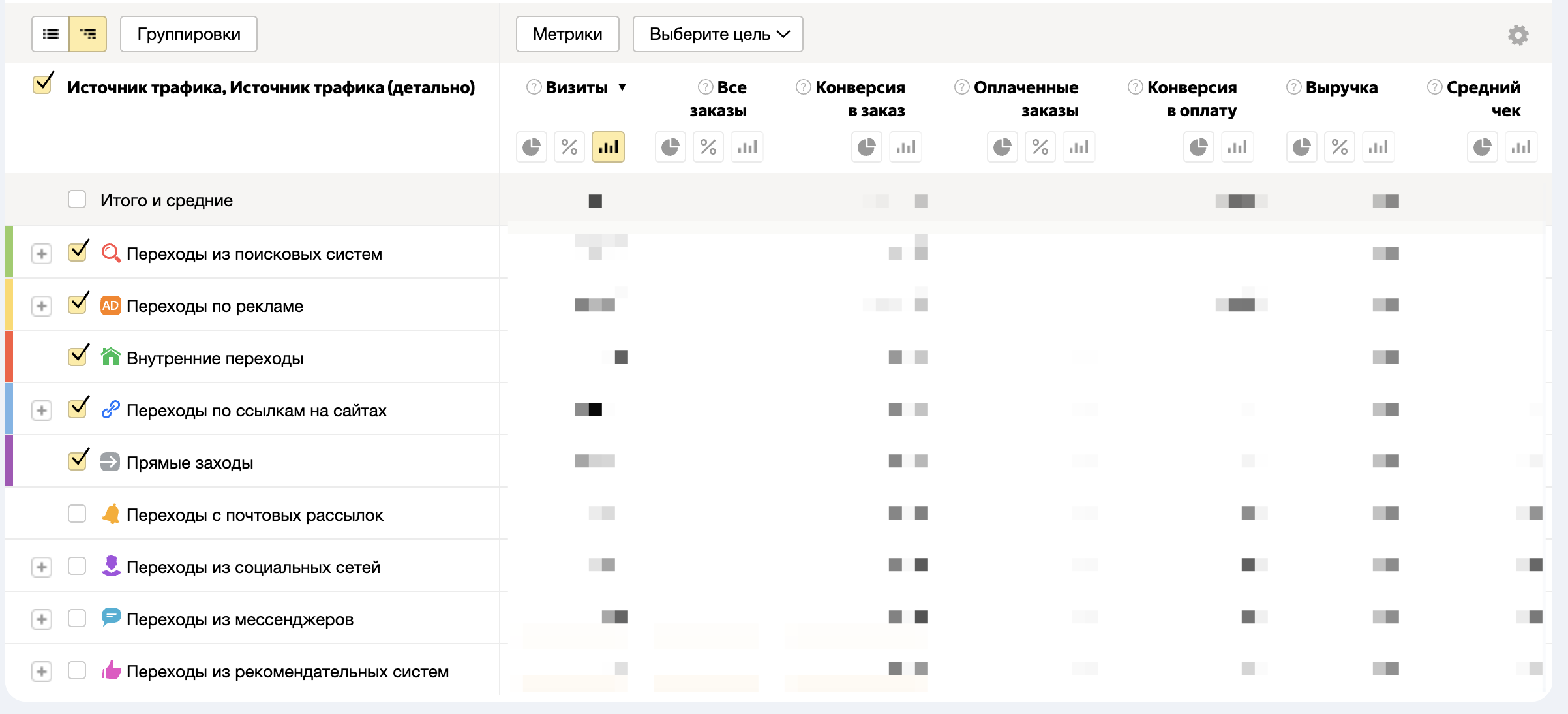Uncheck Переходы по ссылкам на сайтах checkbox
1568x714 pixels.
78,408
